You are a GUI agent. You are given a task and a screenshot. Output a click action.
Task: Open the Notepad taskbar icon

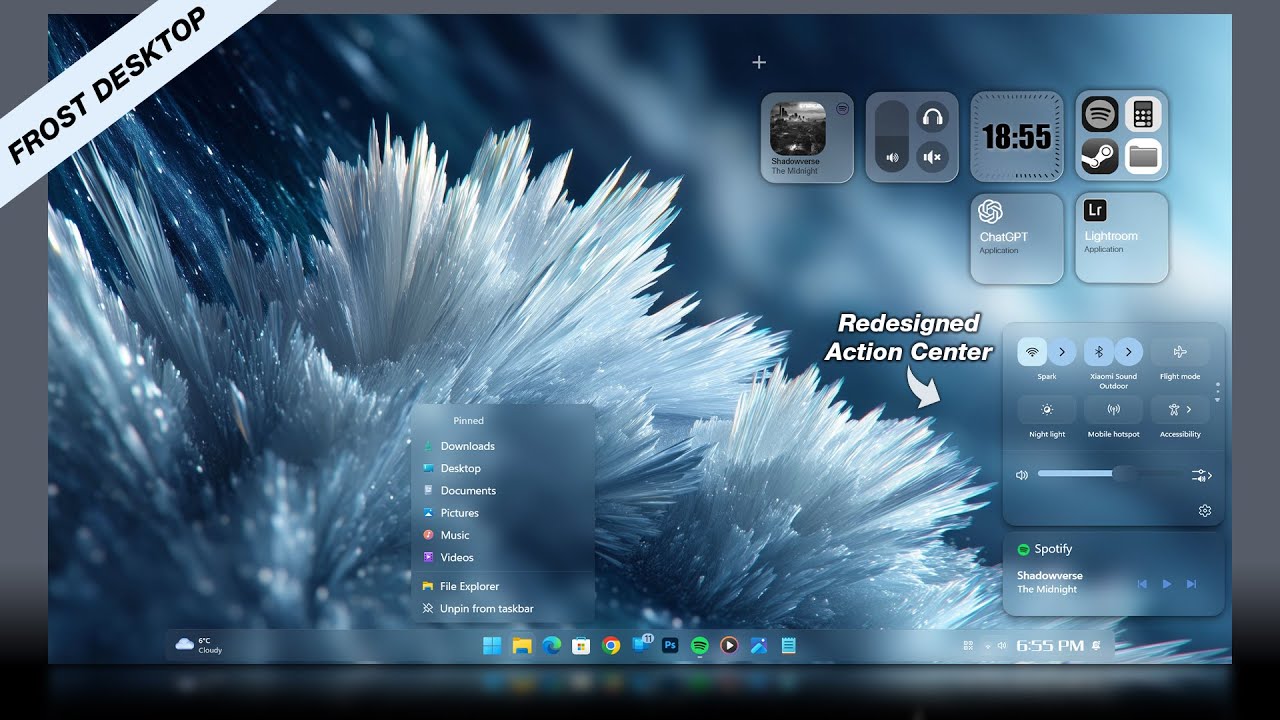coord(788,646)
